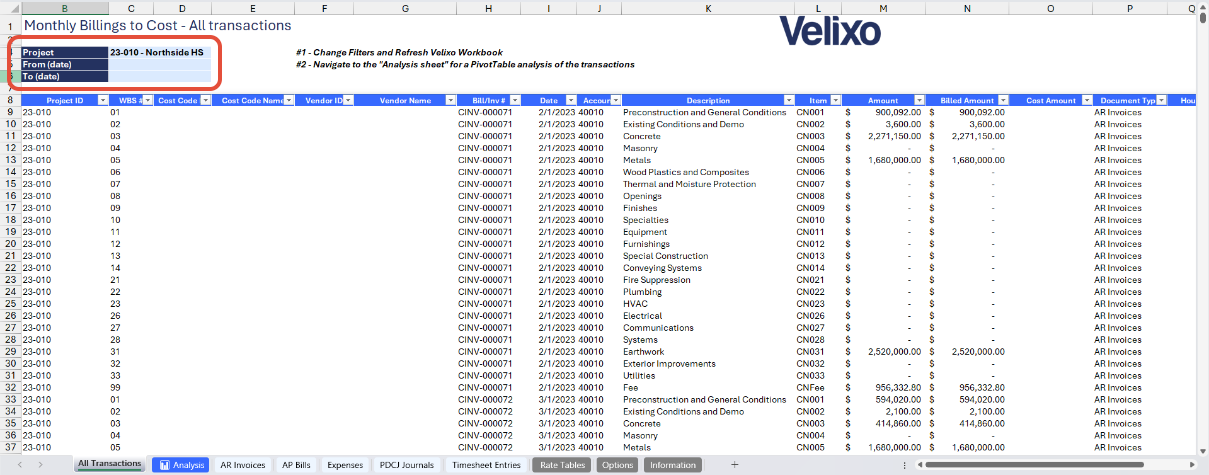Open the Cost Code Name filter dropdown
The width and height of the screenshot is (1209, 475).
(x=289, y=101)
